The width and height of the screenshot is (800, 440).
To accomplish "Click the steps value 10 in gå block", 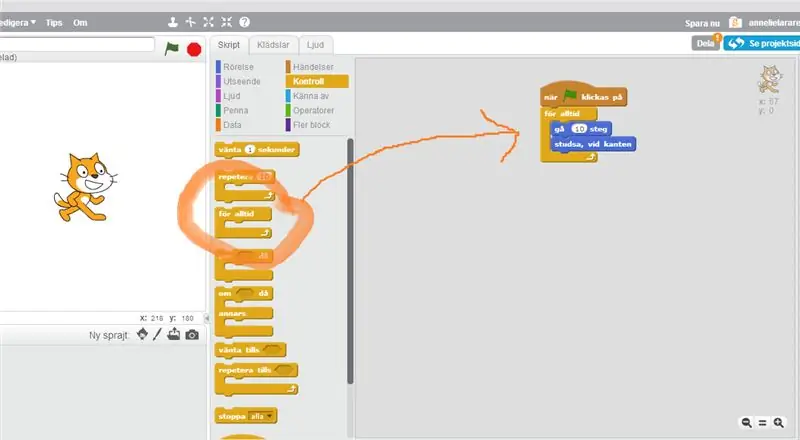I will [x=579, y=129].
